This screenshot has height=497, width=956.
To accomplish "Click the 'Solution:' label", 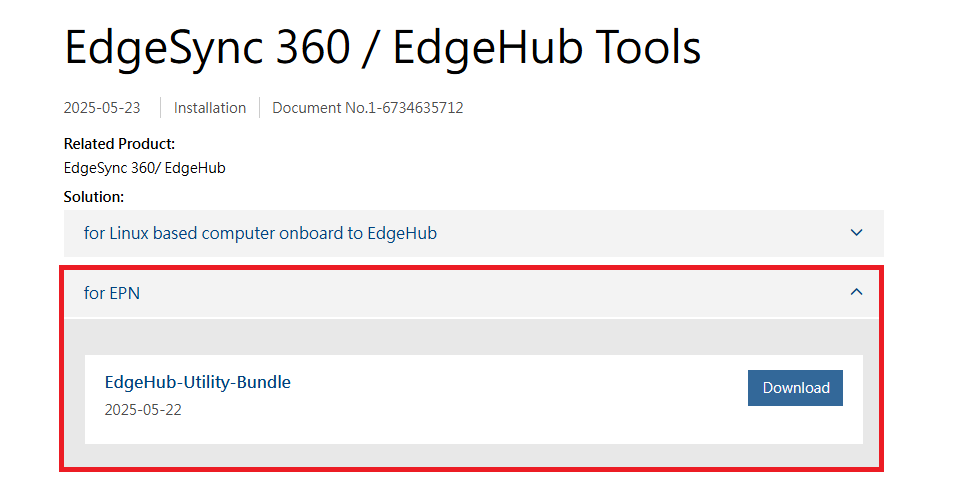I will 93,197.
